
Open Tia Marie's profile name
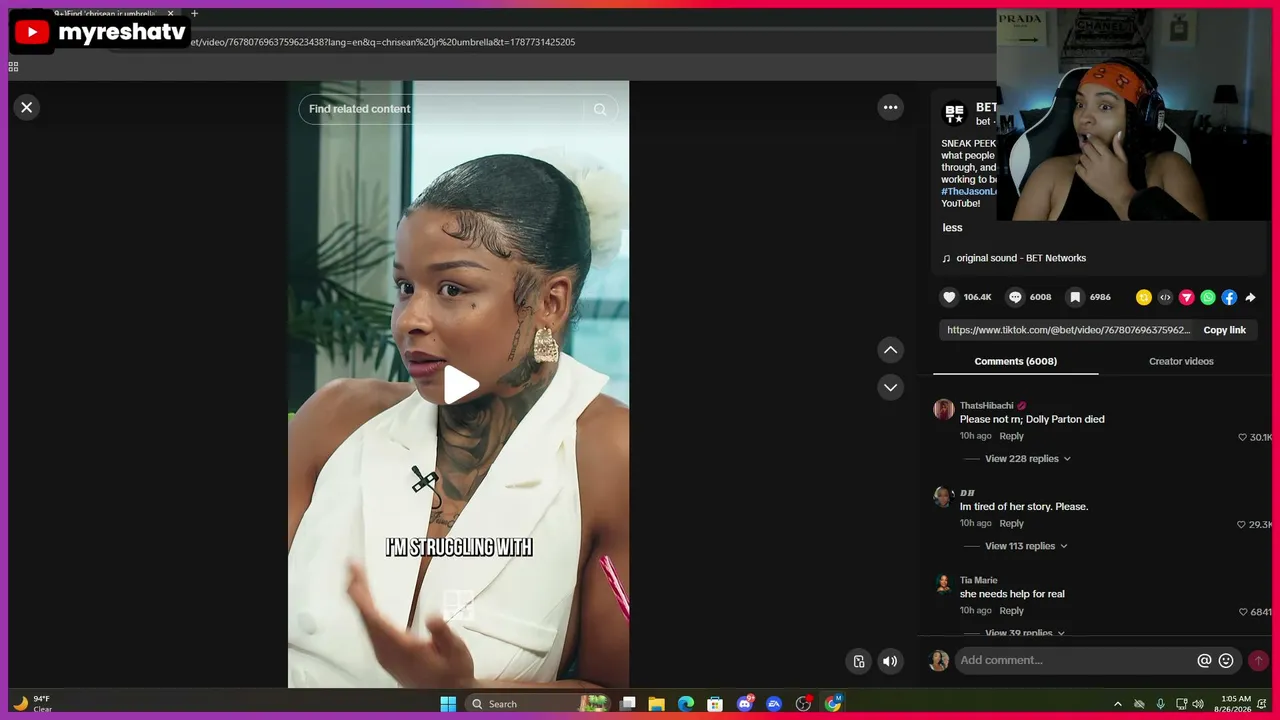point(978,580)
